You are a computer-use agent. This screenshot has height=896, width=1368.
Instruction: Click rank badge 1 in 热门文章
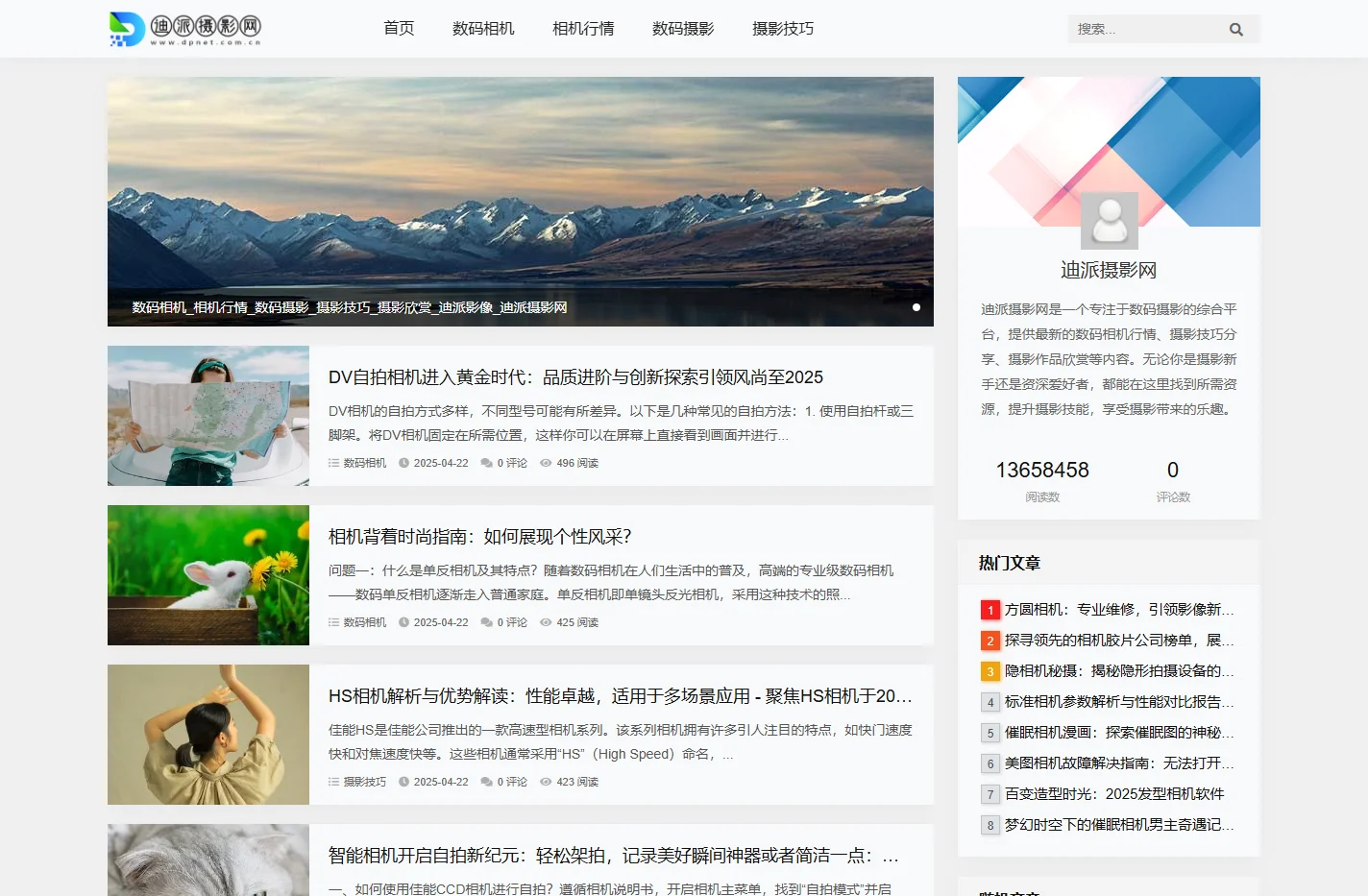990,610
